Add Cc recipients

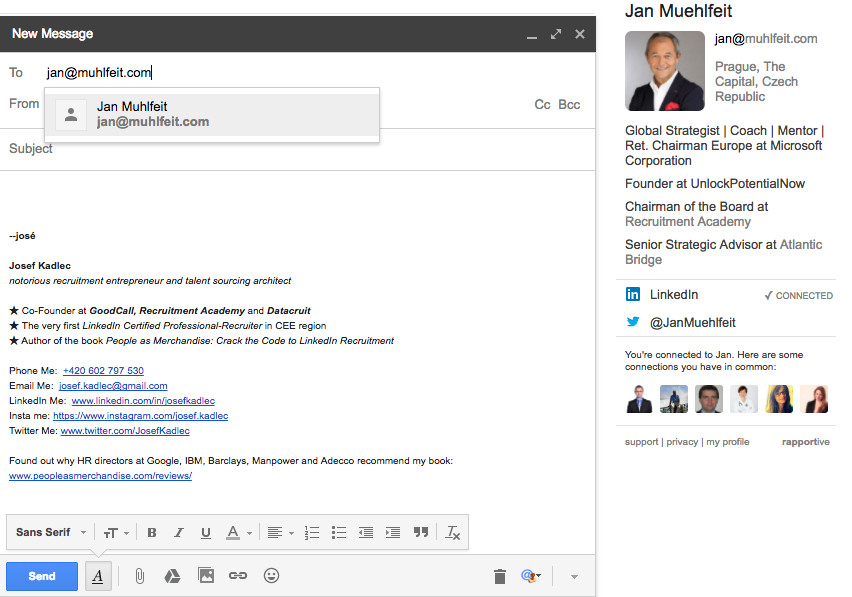tap(542, 104)
